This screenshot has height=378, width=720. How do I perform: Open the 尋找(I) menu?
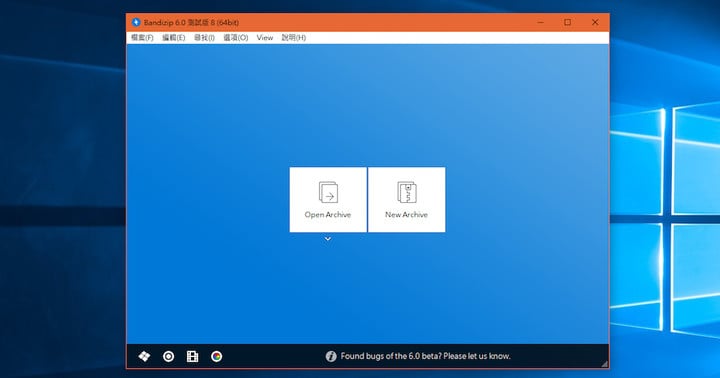pyautogui.click(x=204, y=38)
